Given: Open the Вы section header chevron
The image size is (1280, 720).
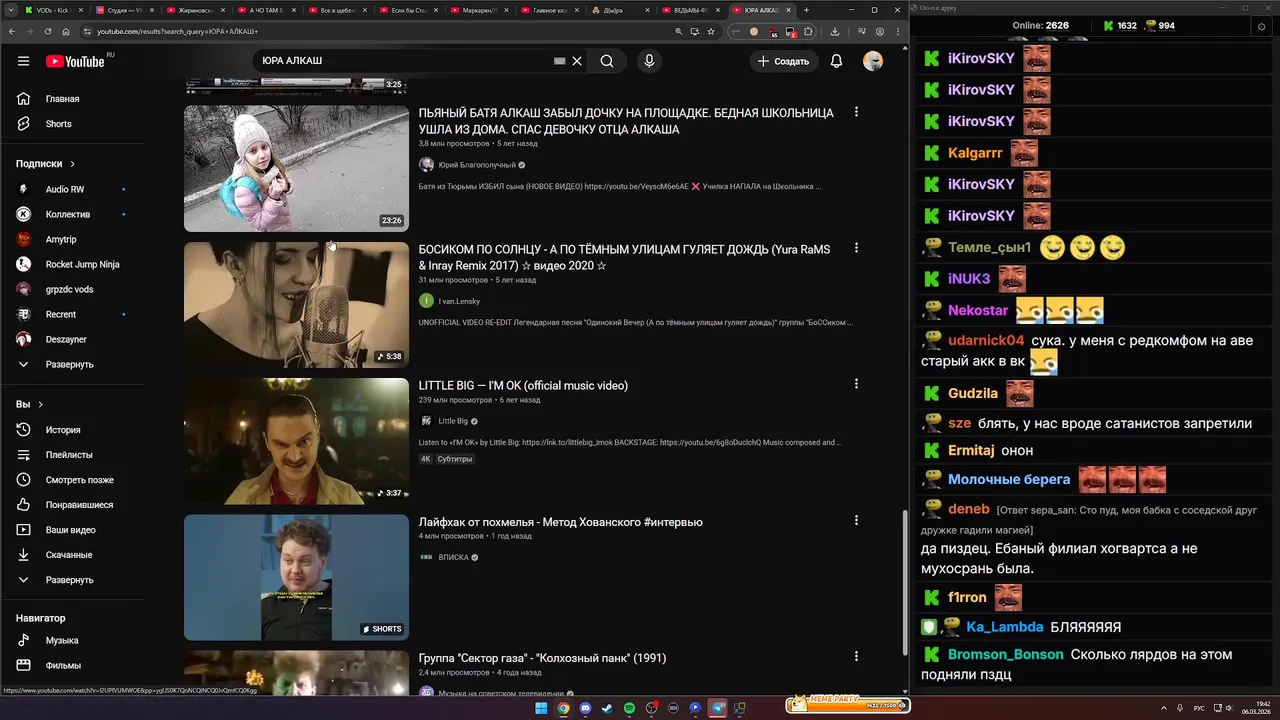Looking at the screenshot, I should [x=40, y=404].
